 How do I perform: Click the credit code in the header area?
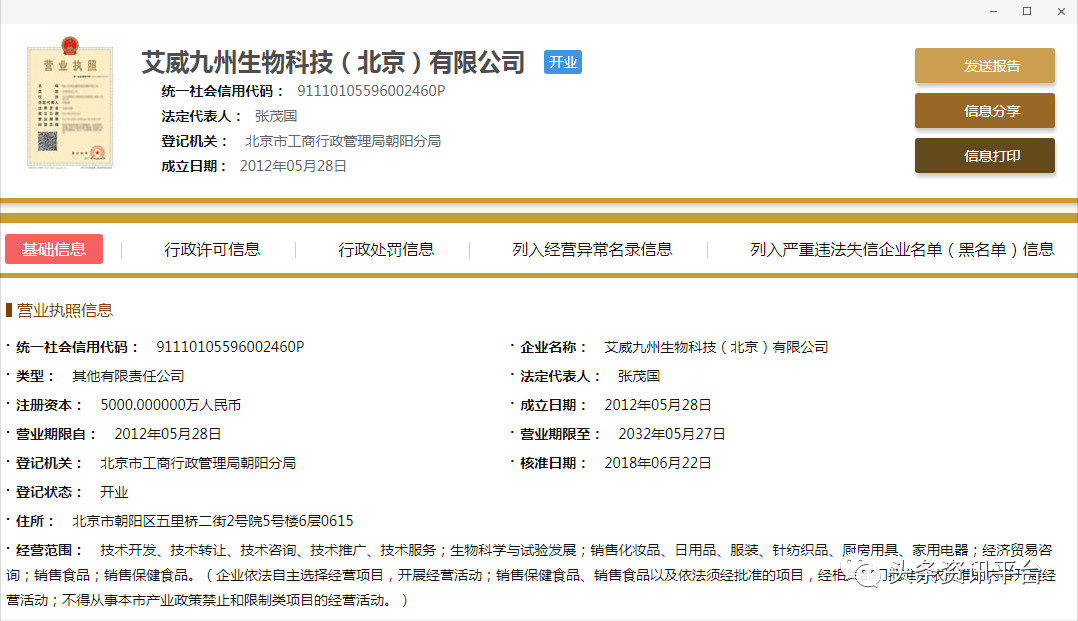tap(370, 91)
